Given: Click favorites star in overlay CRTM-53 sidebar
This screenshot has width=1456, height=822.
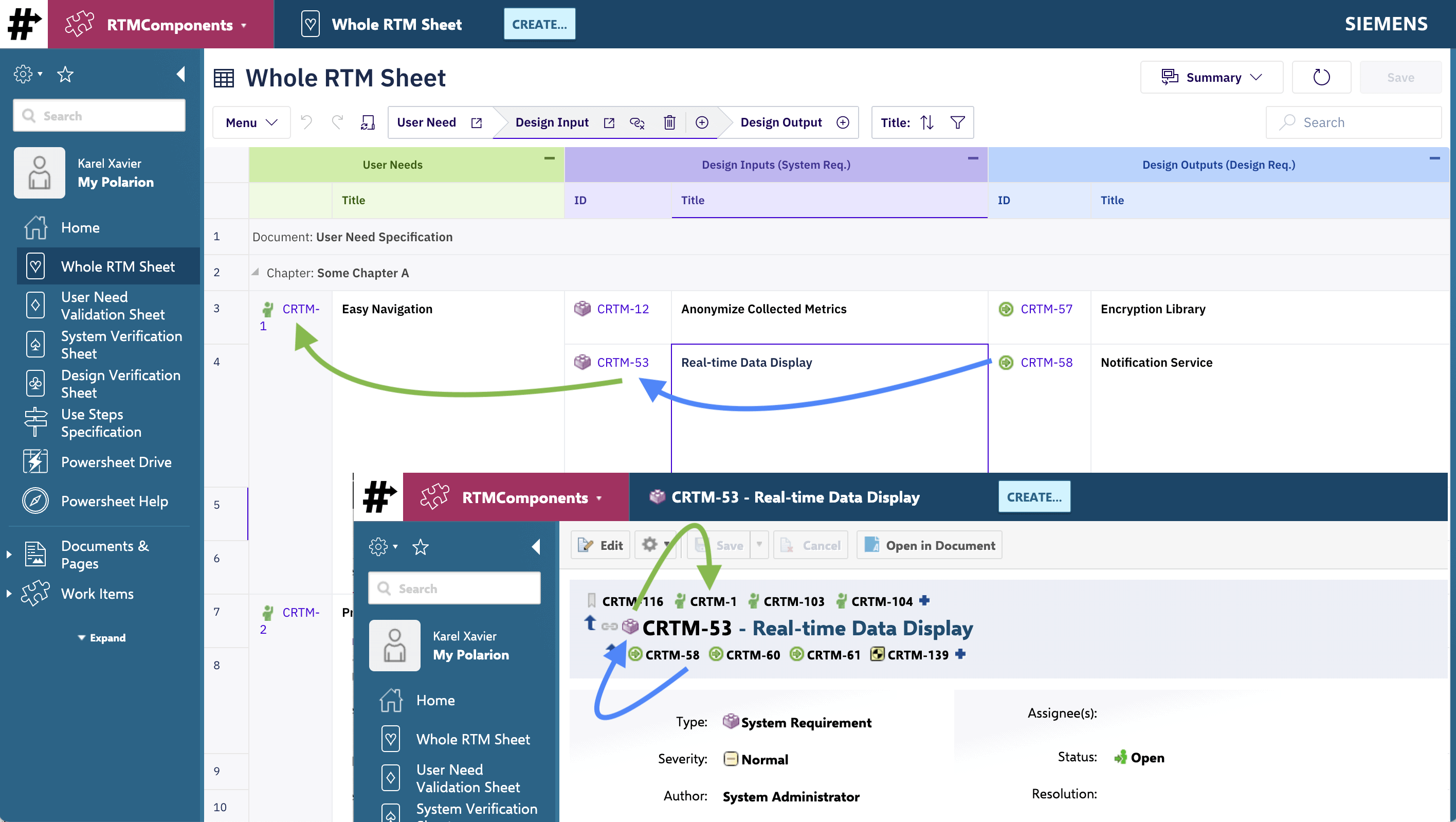Looking at the screenshot, I should [421, 547].
